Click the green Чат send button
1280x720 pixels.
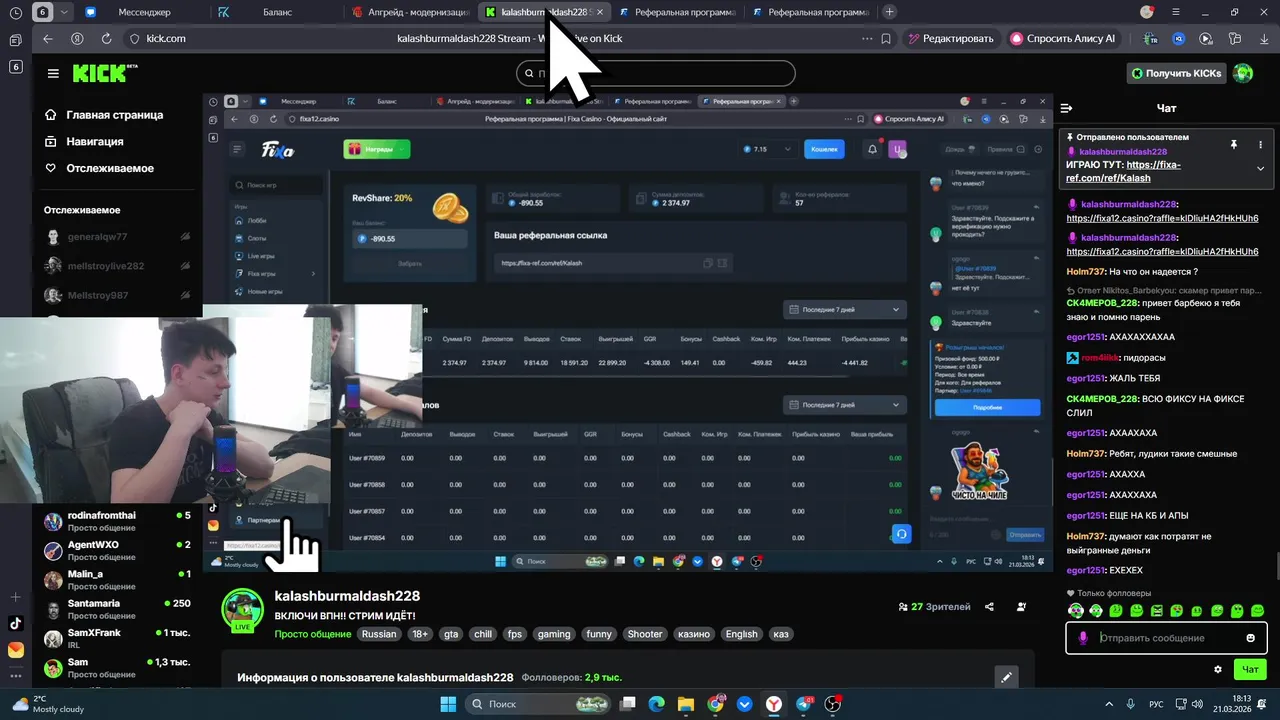[1250, 669]
